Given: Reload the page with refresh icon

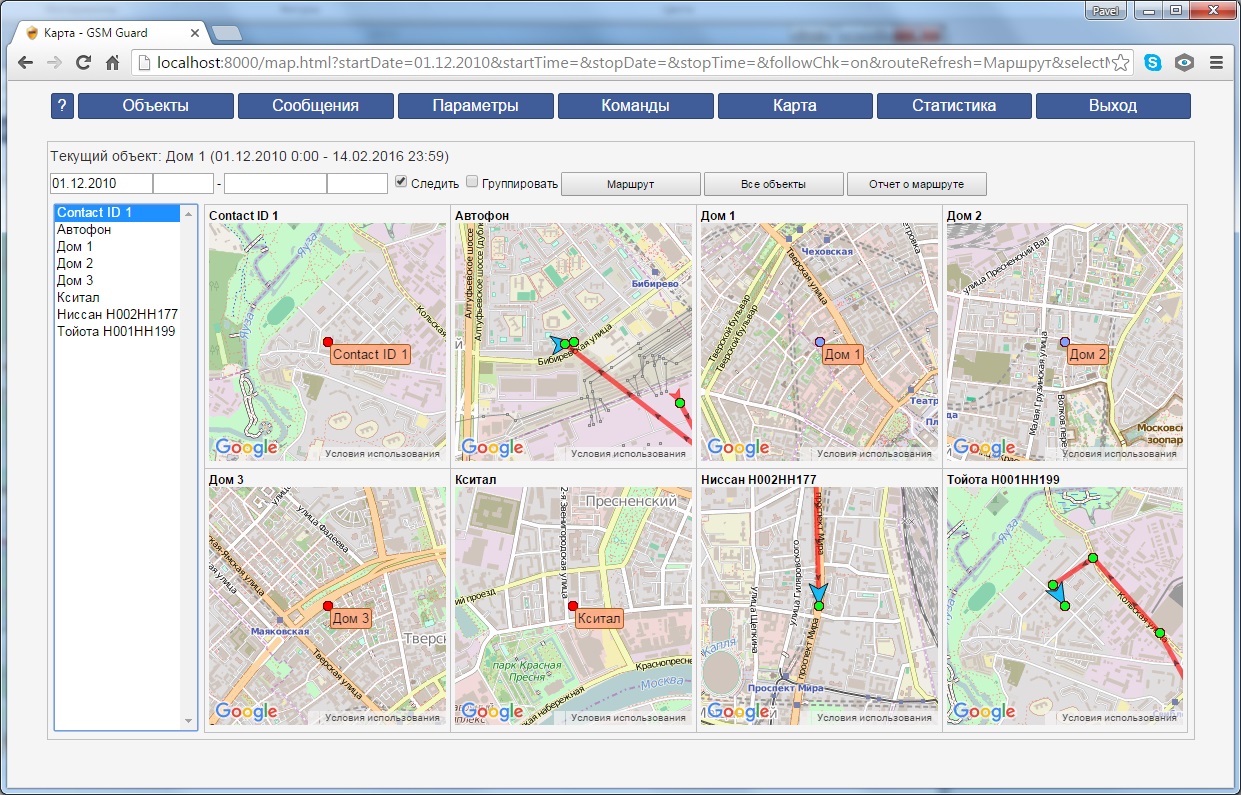Looking at the screenshot, I should click(x=84, y=62).
